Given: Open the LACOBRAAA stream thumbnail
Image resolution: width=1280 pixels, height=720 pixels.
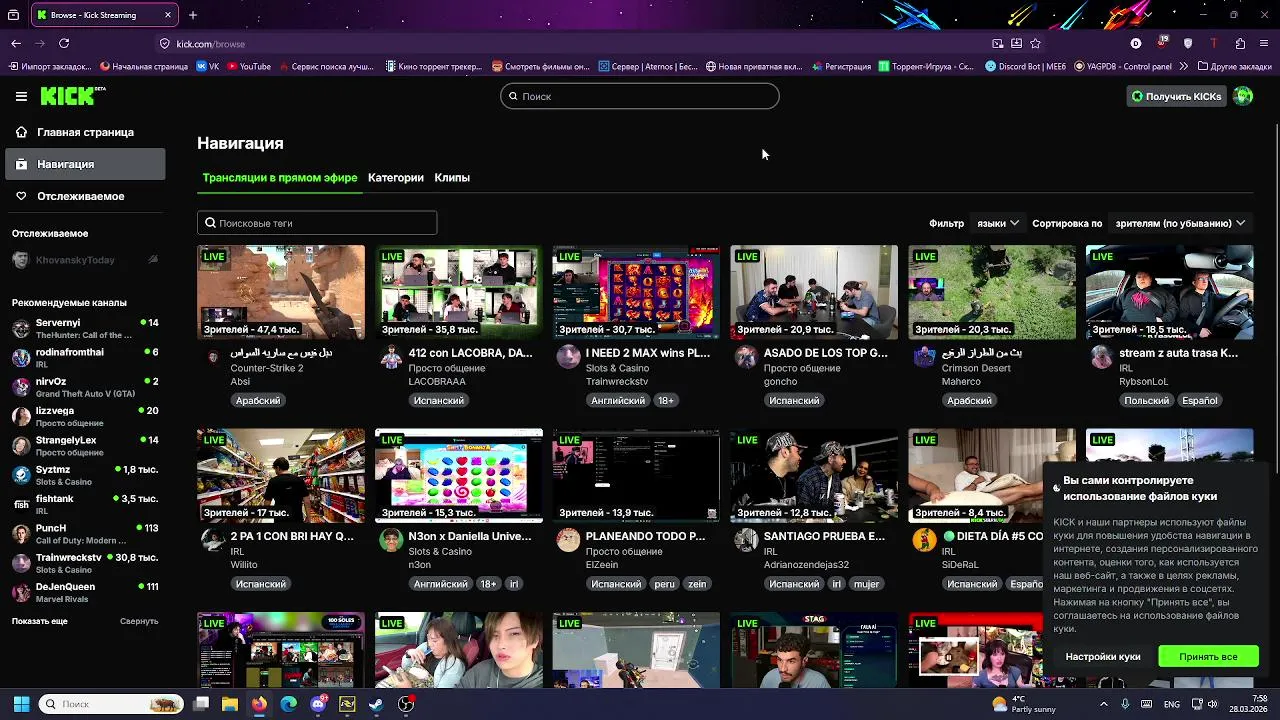Looking at the screenshot, I should (459, 292).
